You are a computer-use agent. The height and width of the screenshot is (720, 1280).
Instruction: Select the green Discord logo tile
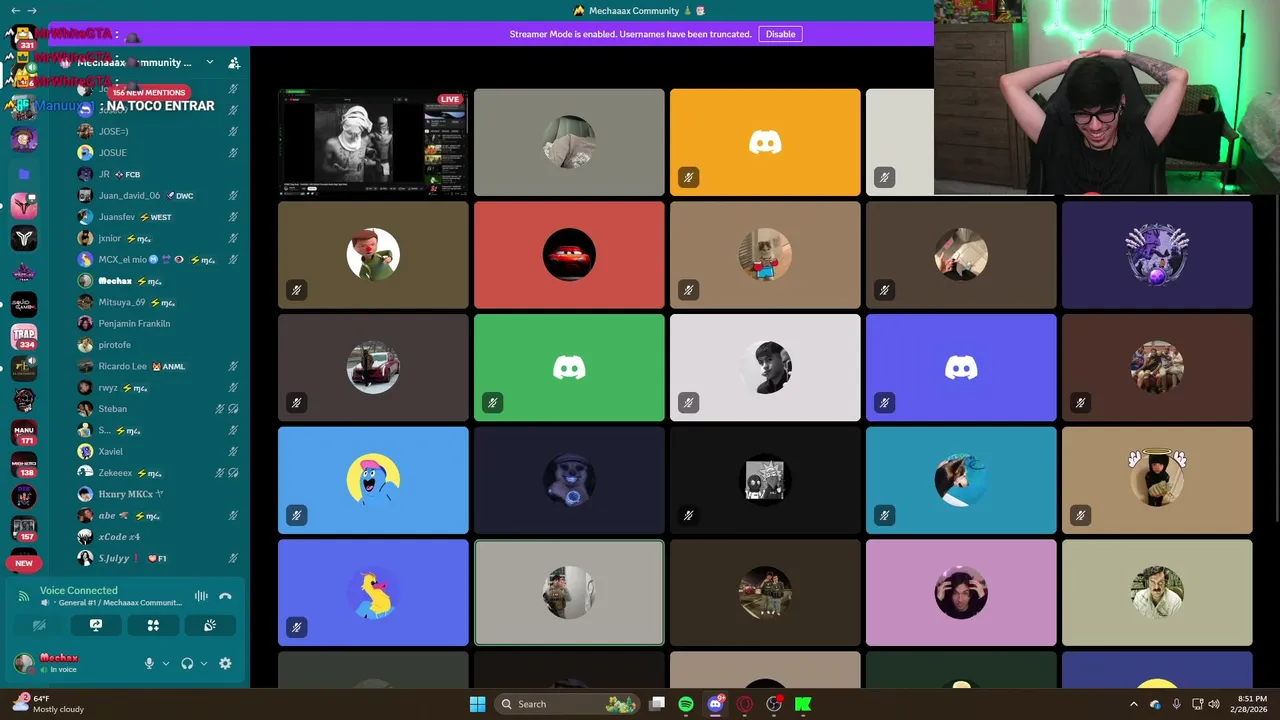(x=569, y=368)
